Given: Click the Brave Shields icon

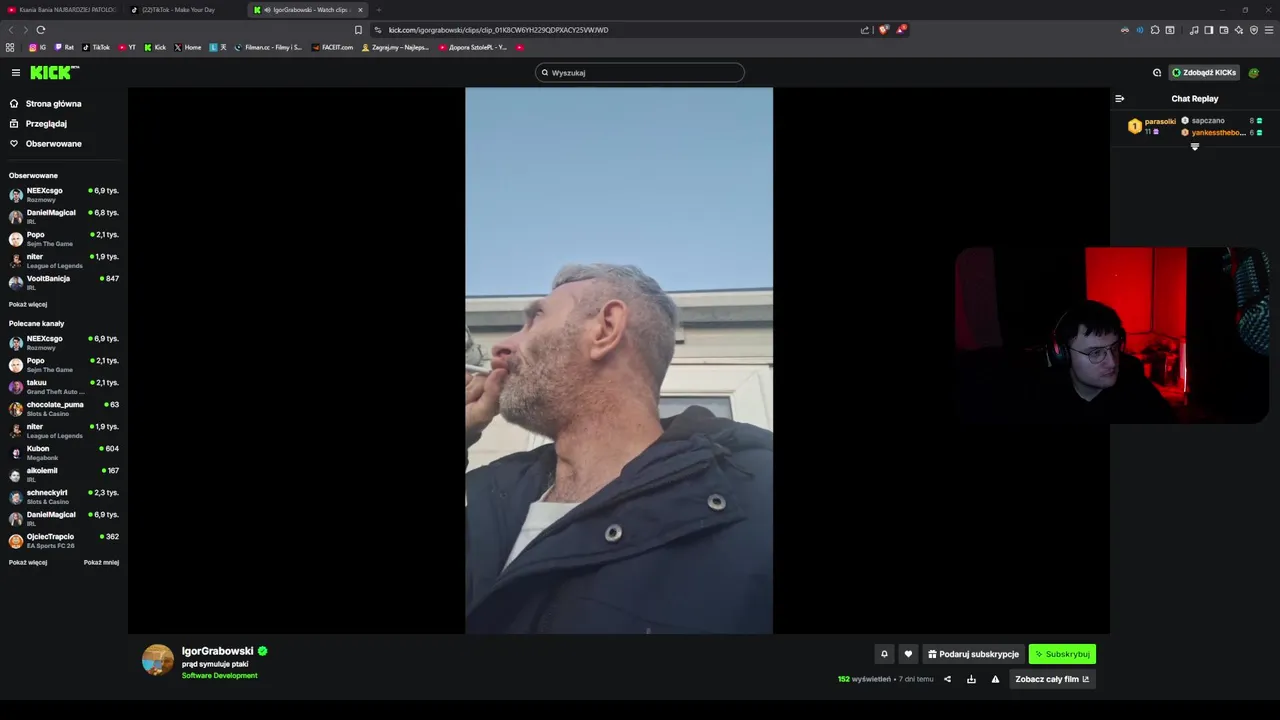Looking at the screenshot, I should click(883, 30).
